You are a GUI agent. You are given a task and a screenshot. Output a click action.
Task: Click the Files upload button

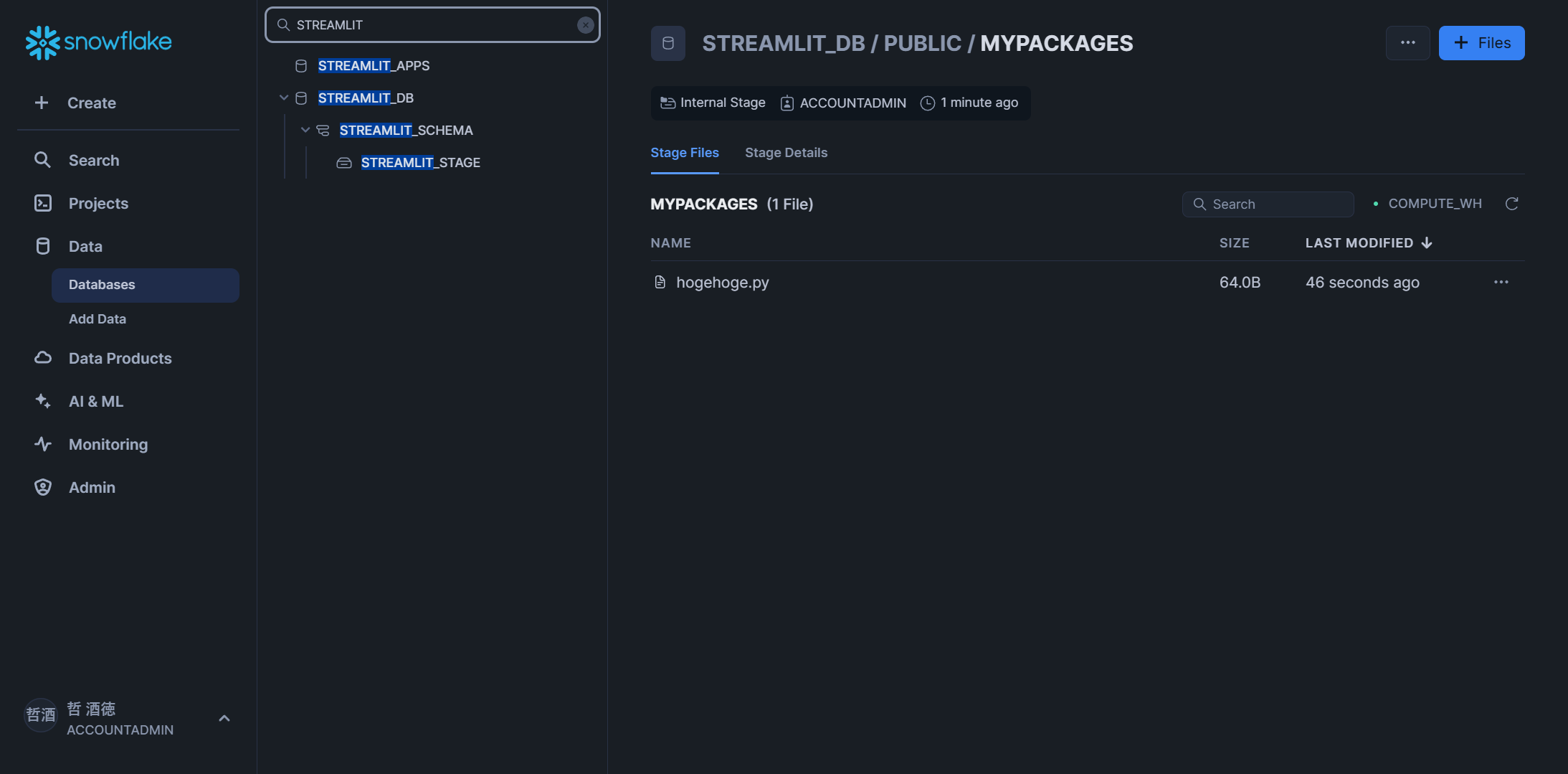tap(1481, 42)
